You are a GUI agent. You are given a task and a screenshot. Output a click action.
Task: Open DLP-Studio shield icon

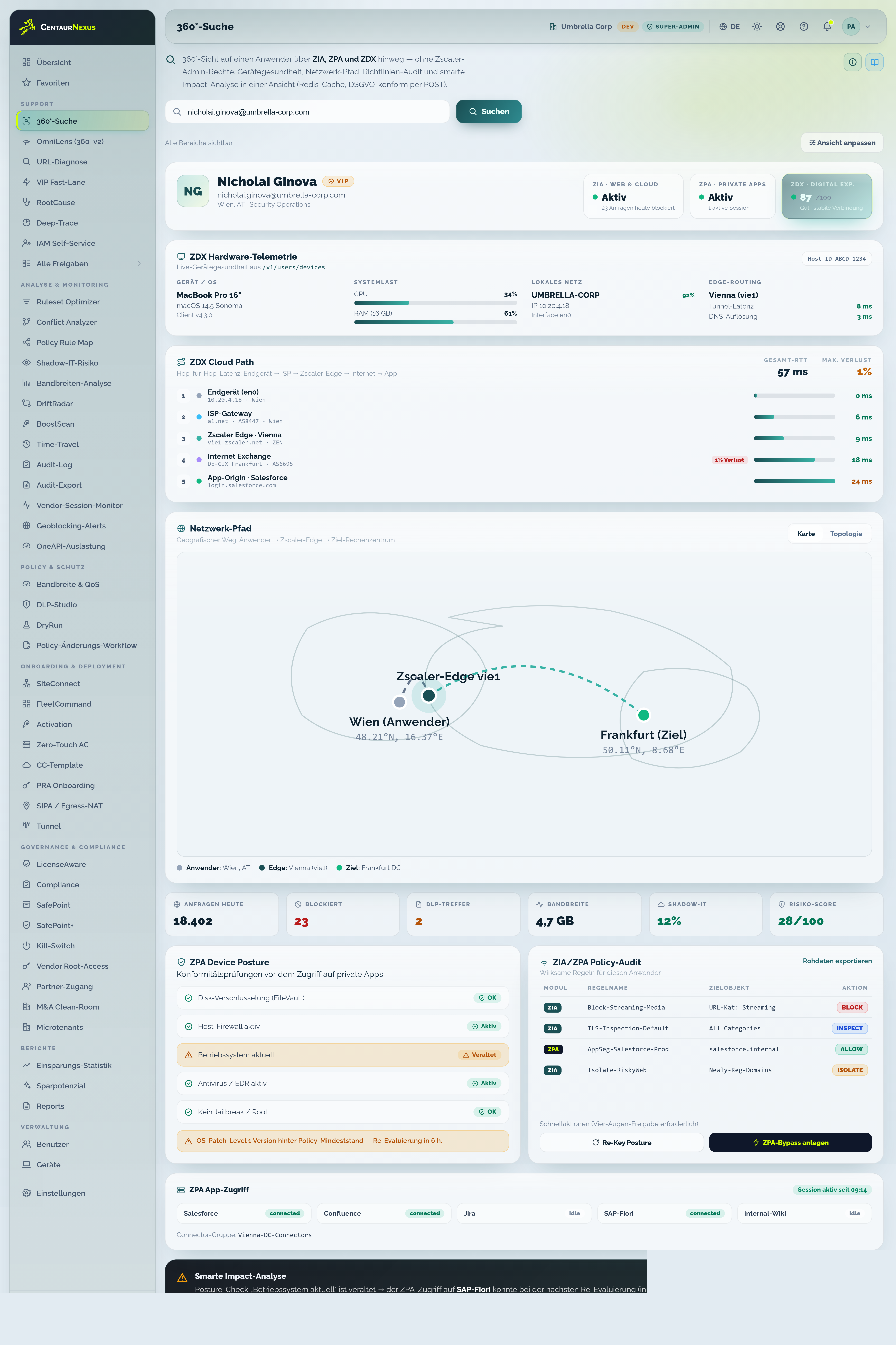[x=26, y=604]
